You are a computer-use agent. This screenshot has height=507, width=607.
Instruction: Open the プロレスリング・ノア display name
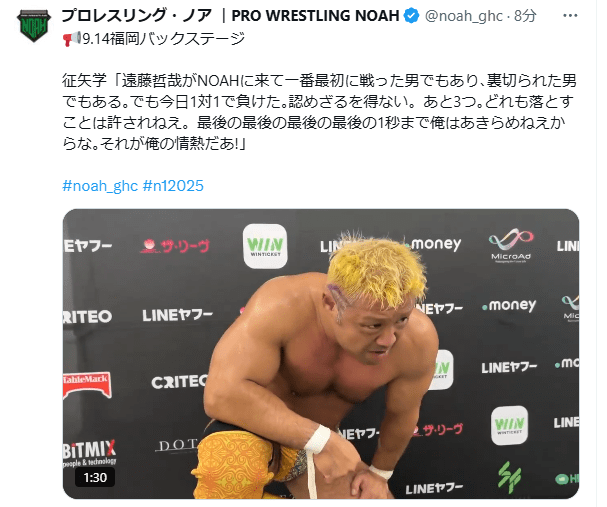(136, 16)
